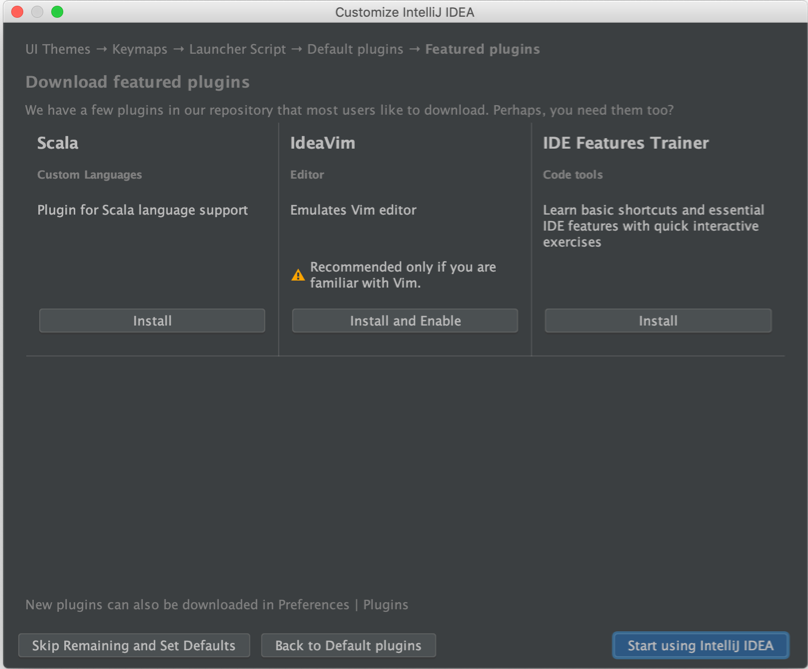Install the Scala plugin
808x669 pixels.
click(152, 321)
